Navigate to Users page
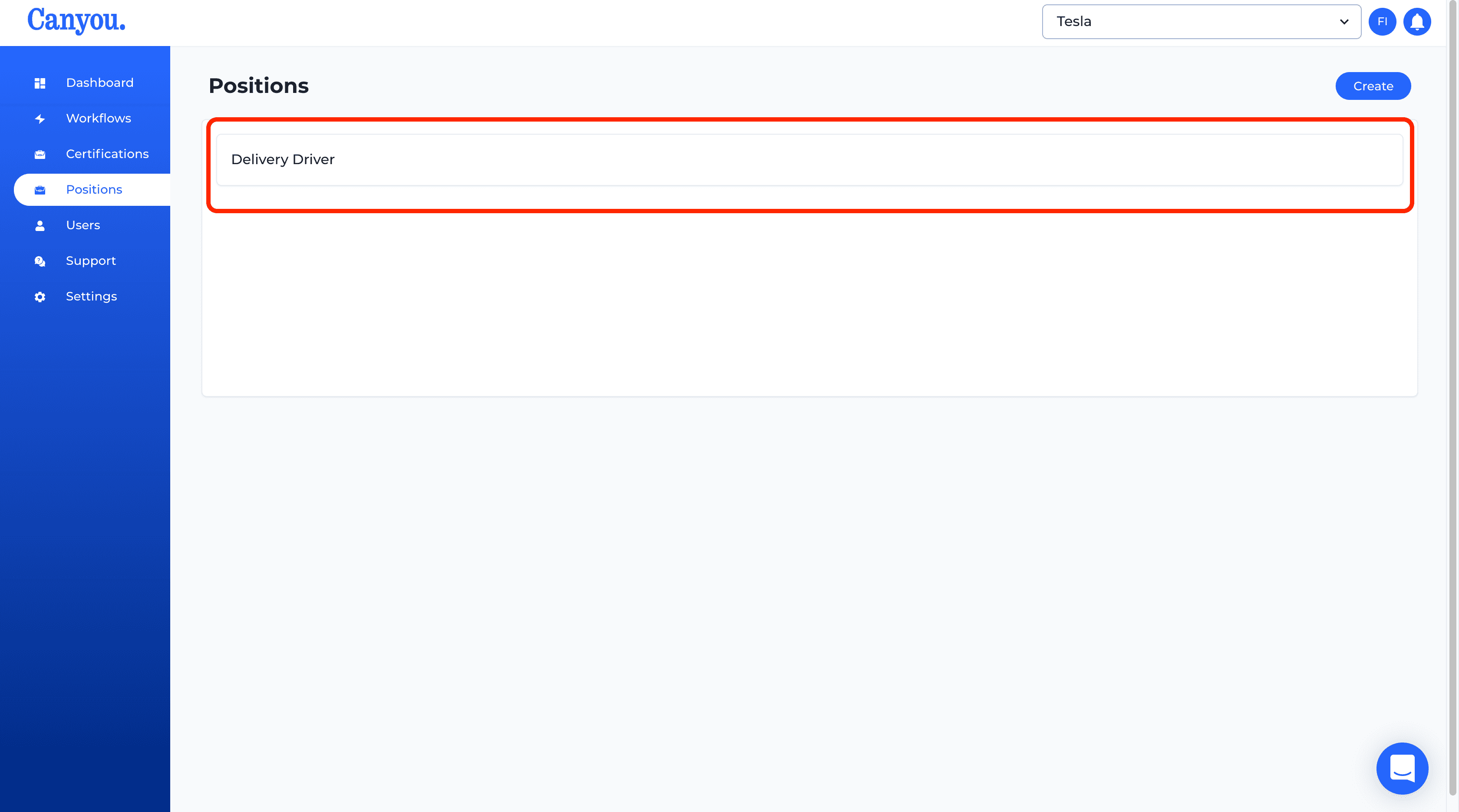This screenshot has height=812, width=1459. click(83, 225)
